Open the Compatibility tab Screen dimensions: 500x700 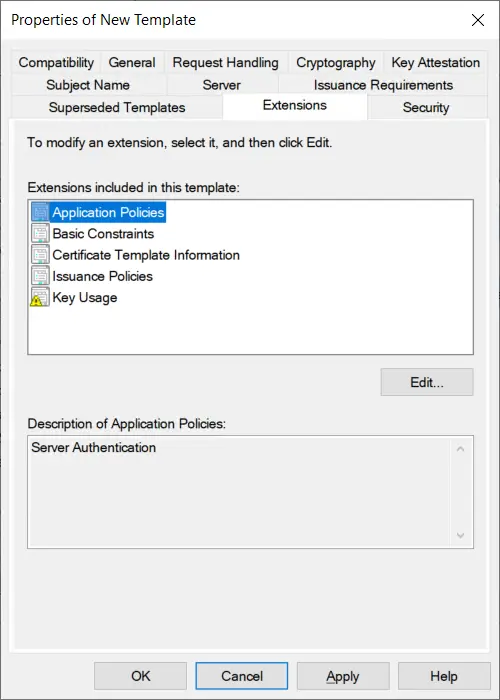pos(56,62)
